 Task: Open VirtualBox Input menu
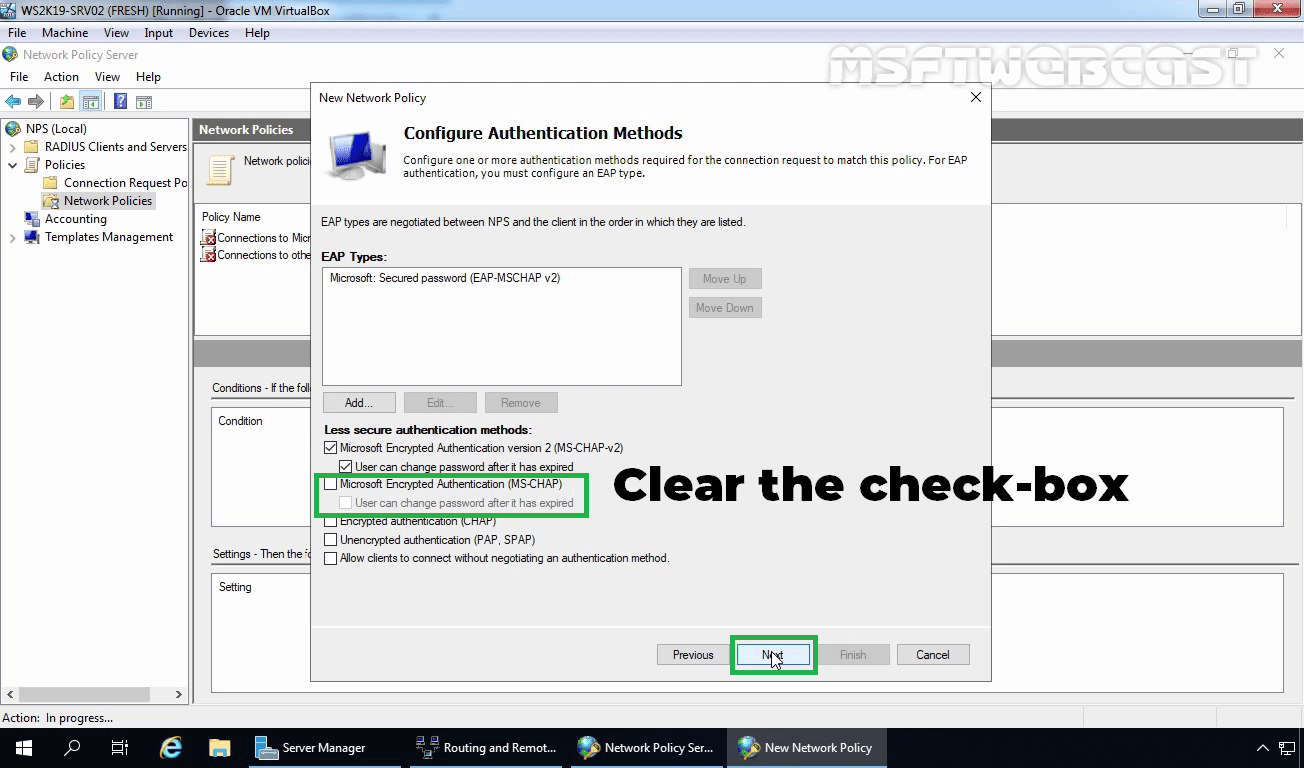(158, 33)
